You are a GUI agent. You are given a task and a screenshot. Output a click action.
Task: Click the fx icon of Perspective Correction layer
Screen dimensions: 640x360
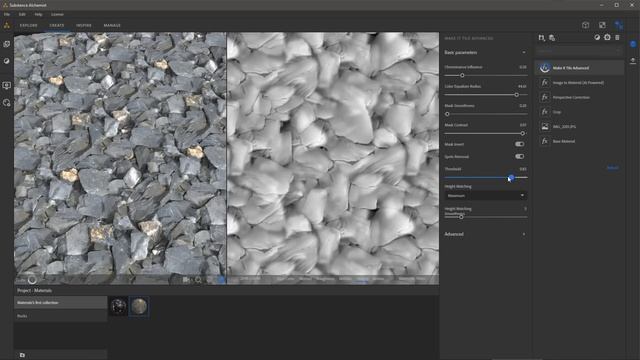[x=544, y=97]
